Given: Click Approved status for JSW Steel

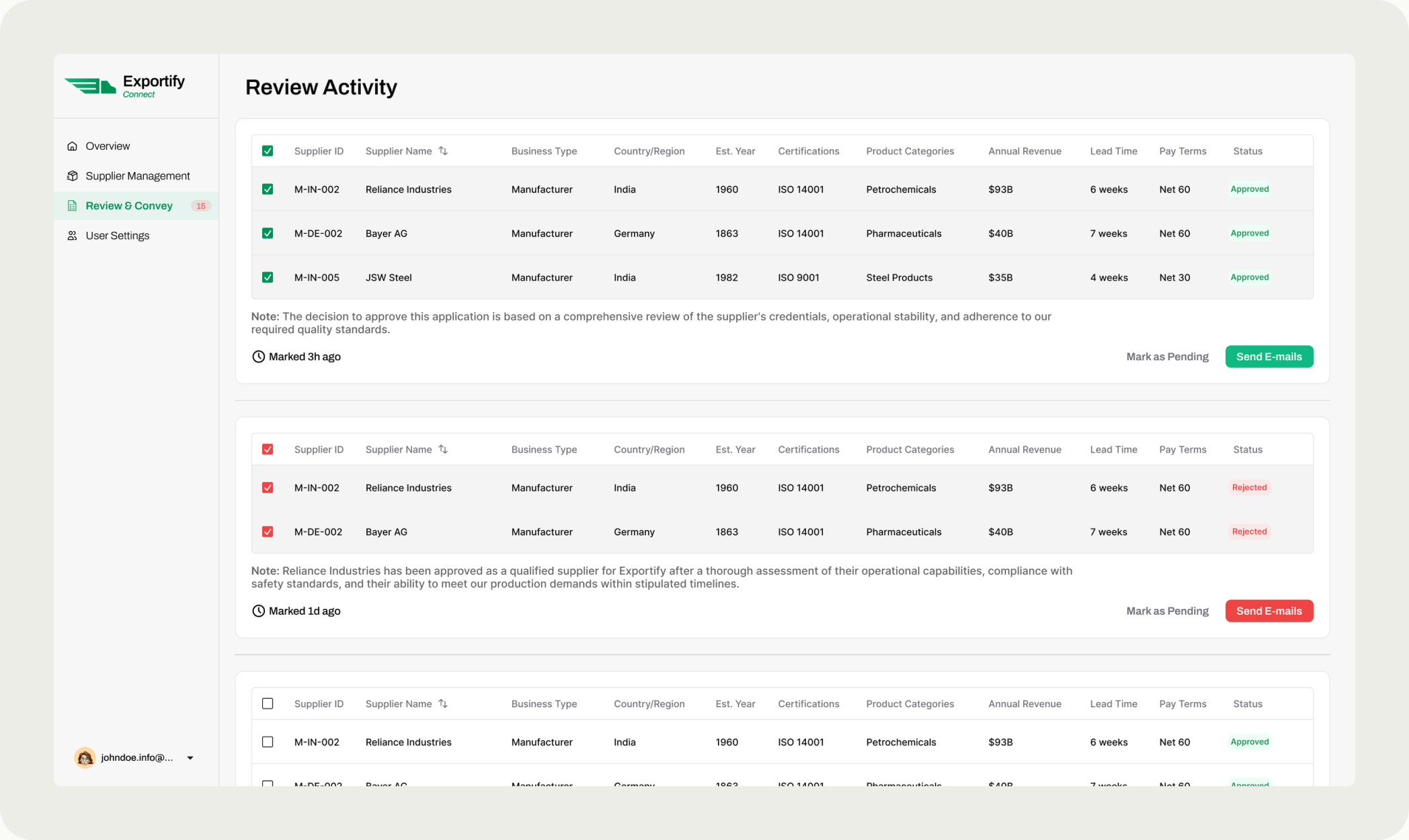Looking at the screenshot, I should click(1249, 277).
